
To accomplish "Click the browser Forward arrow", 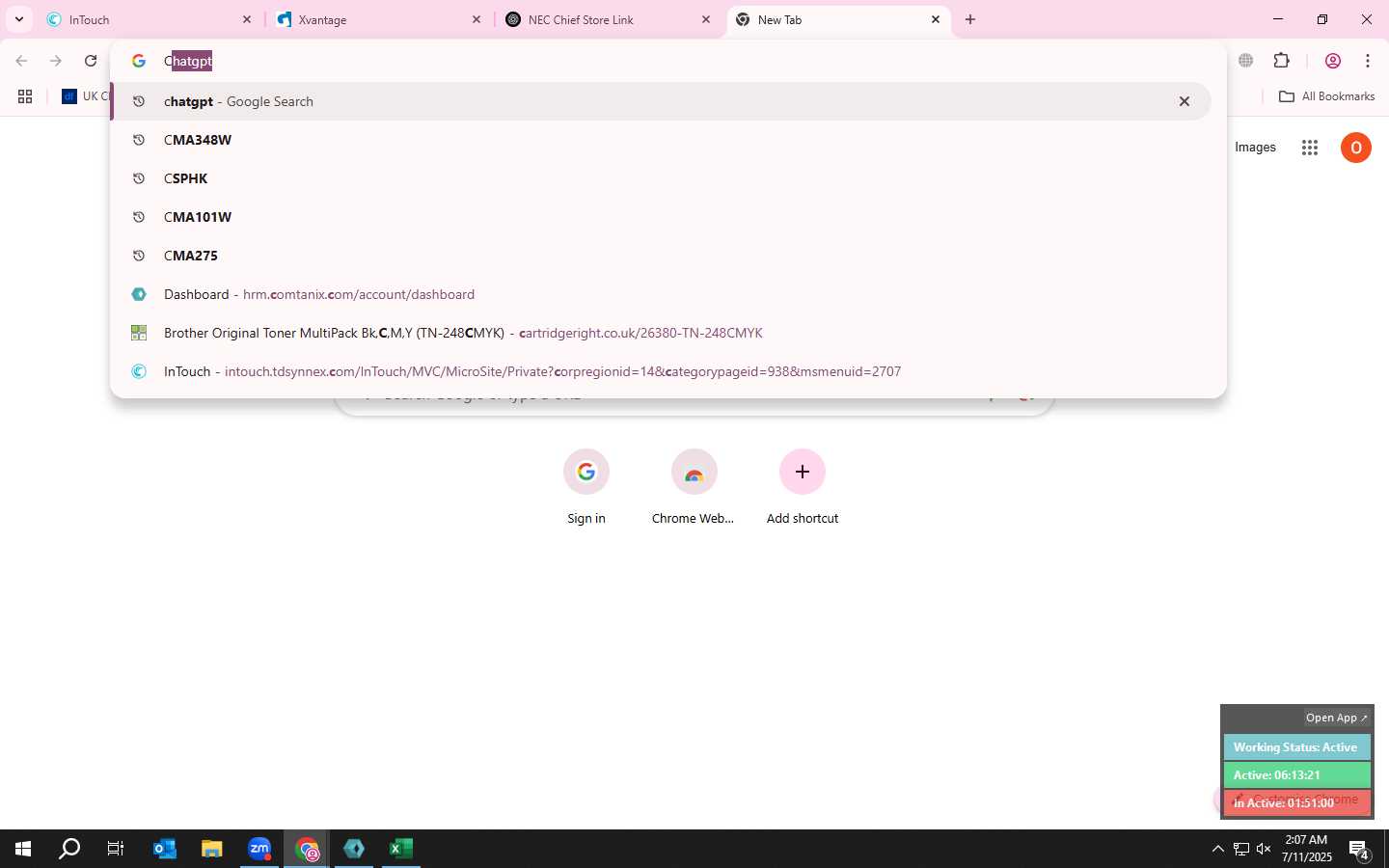I will (56, 61).
